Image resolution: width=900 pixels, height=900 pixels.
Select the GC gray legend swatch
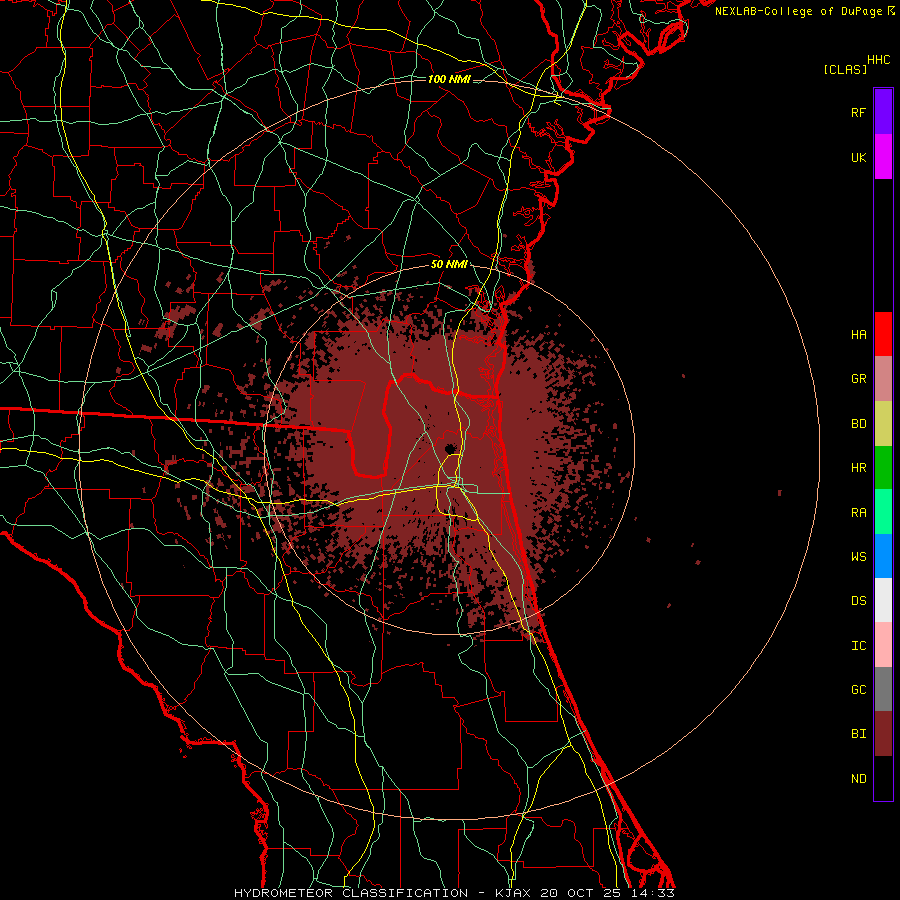(x=883, y=689)
